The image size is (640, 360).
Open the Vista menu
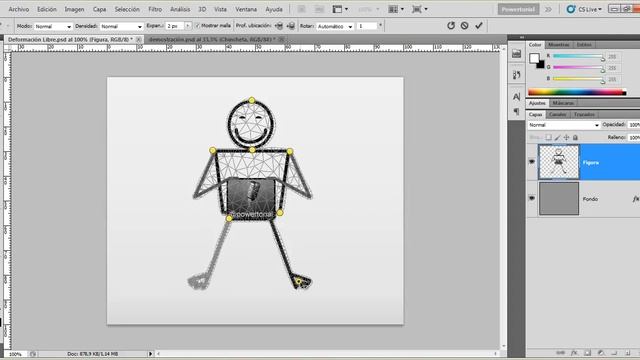(220, 9)
